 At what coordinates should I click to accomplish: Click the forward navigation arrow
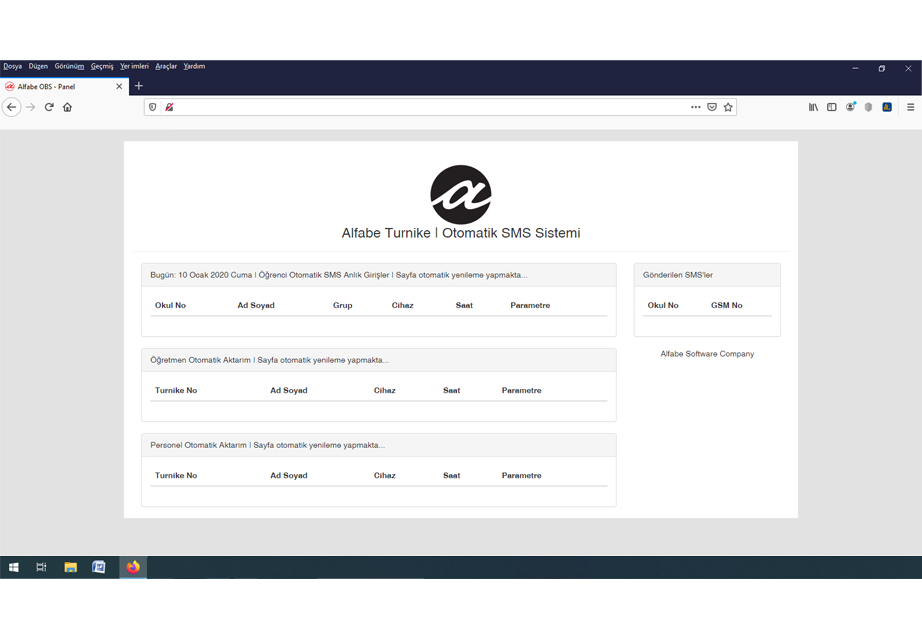coord(31,107)
